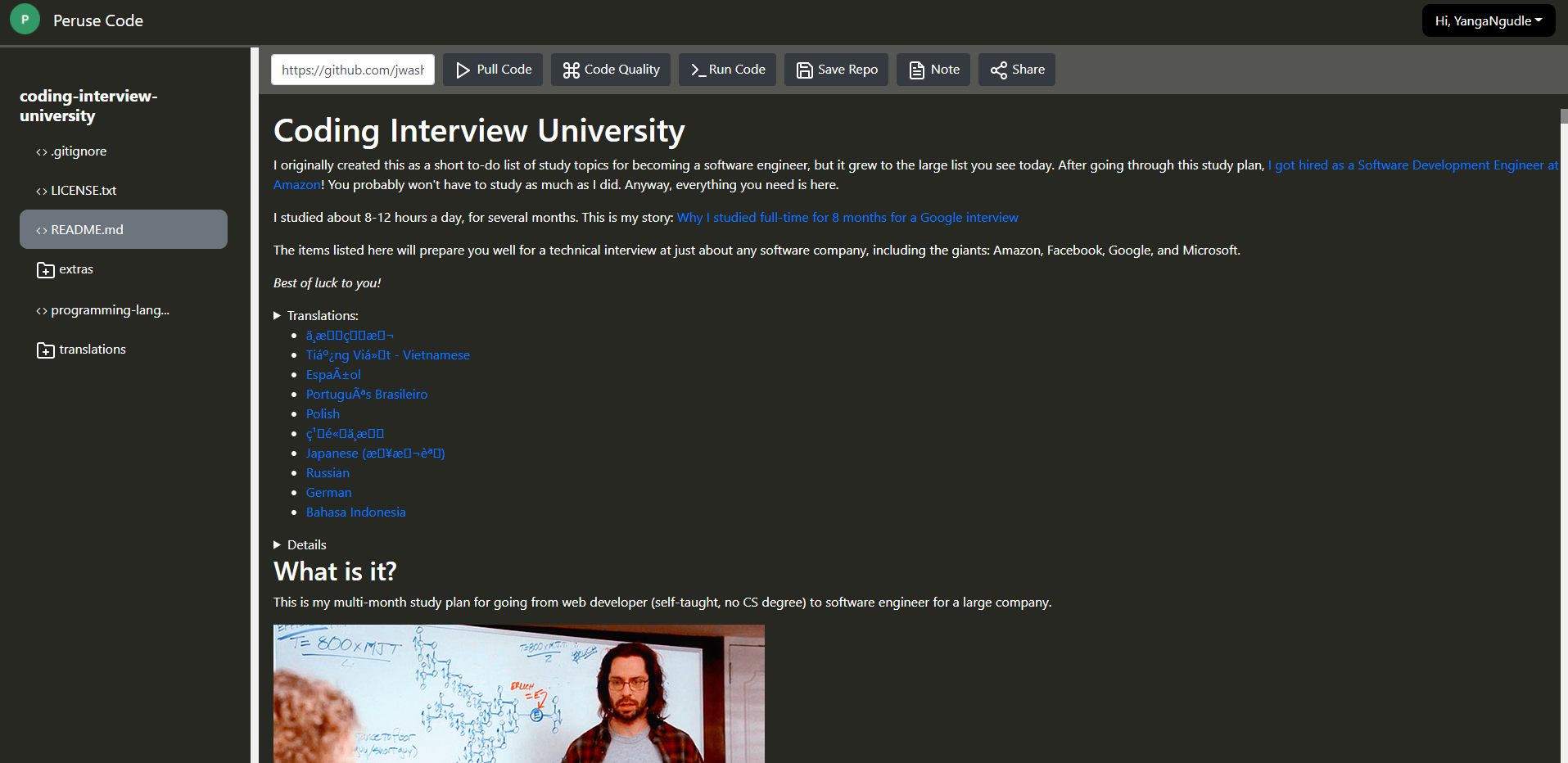The image size is (1568, 763).
Task: Click the Best of luck to you! text
Action: 327,283
